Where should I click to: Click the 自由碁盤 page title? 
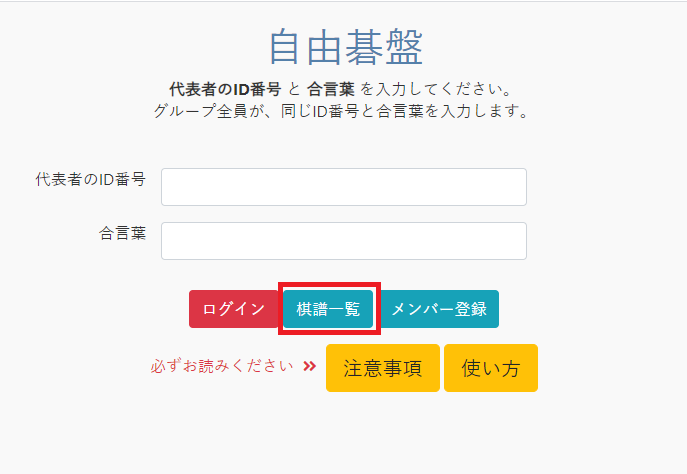(x=346, y=47)
